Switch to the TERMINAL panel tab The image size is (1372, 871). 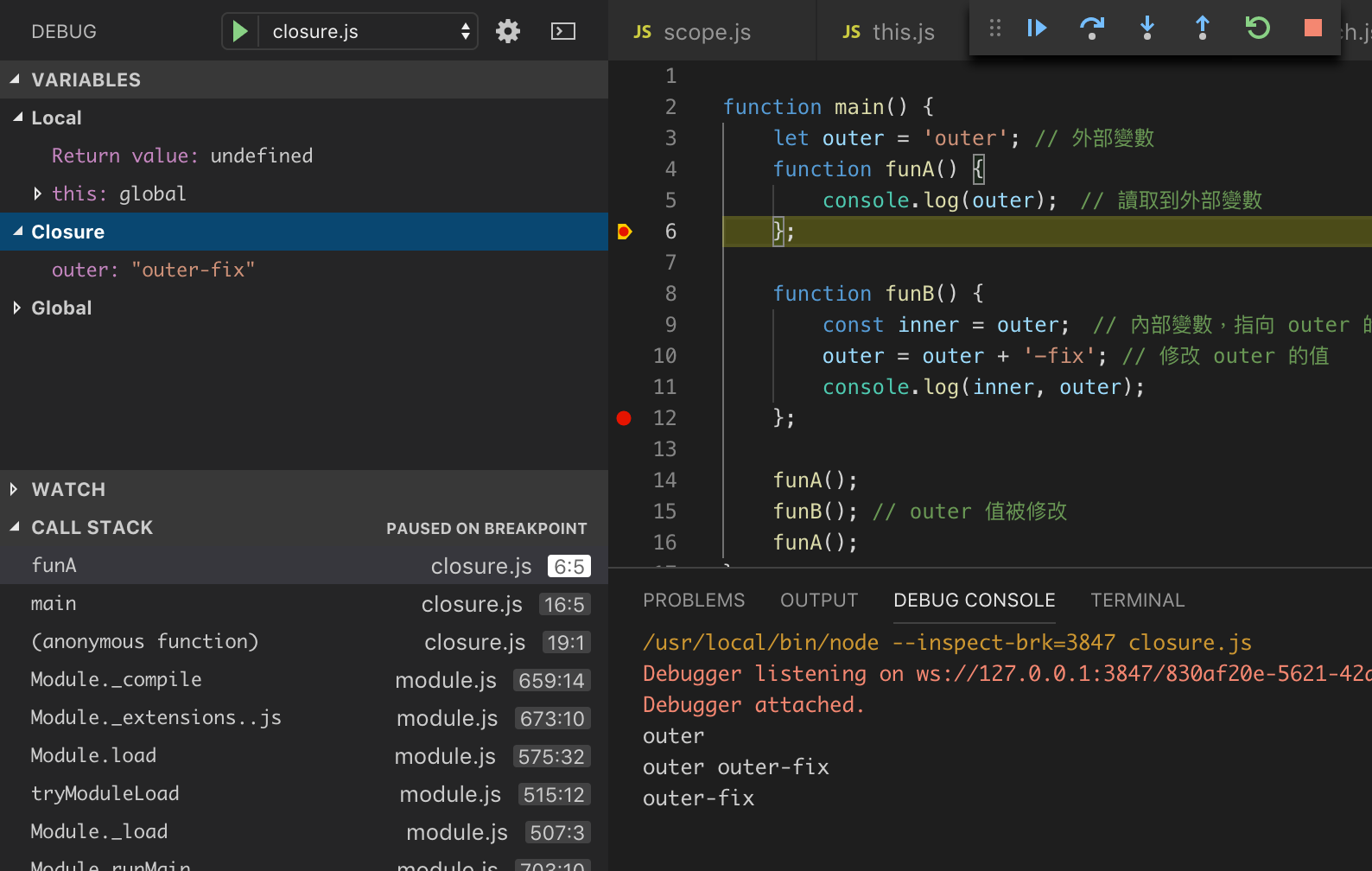click(x=1137, y=600)
